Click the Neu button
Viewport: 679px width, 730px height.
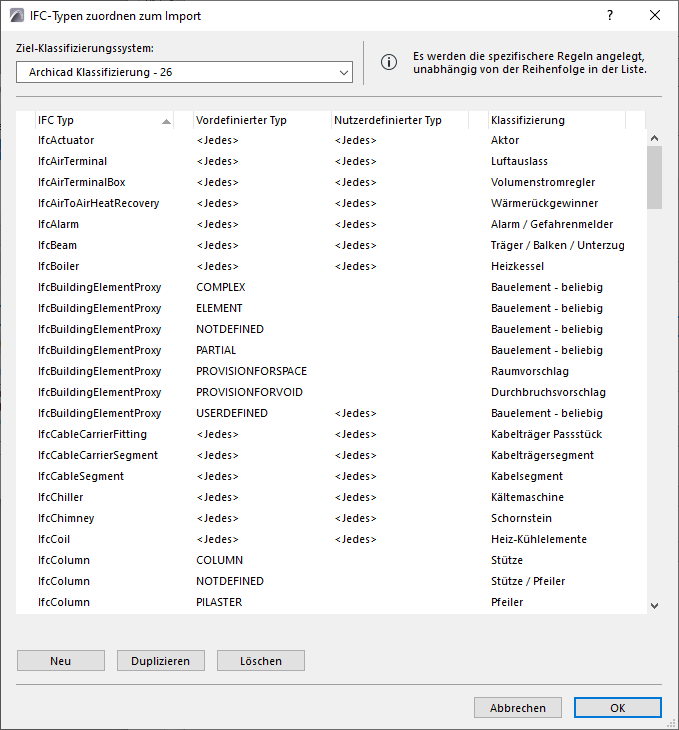click(x=61, y=661)
